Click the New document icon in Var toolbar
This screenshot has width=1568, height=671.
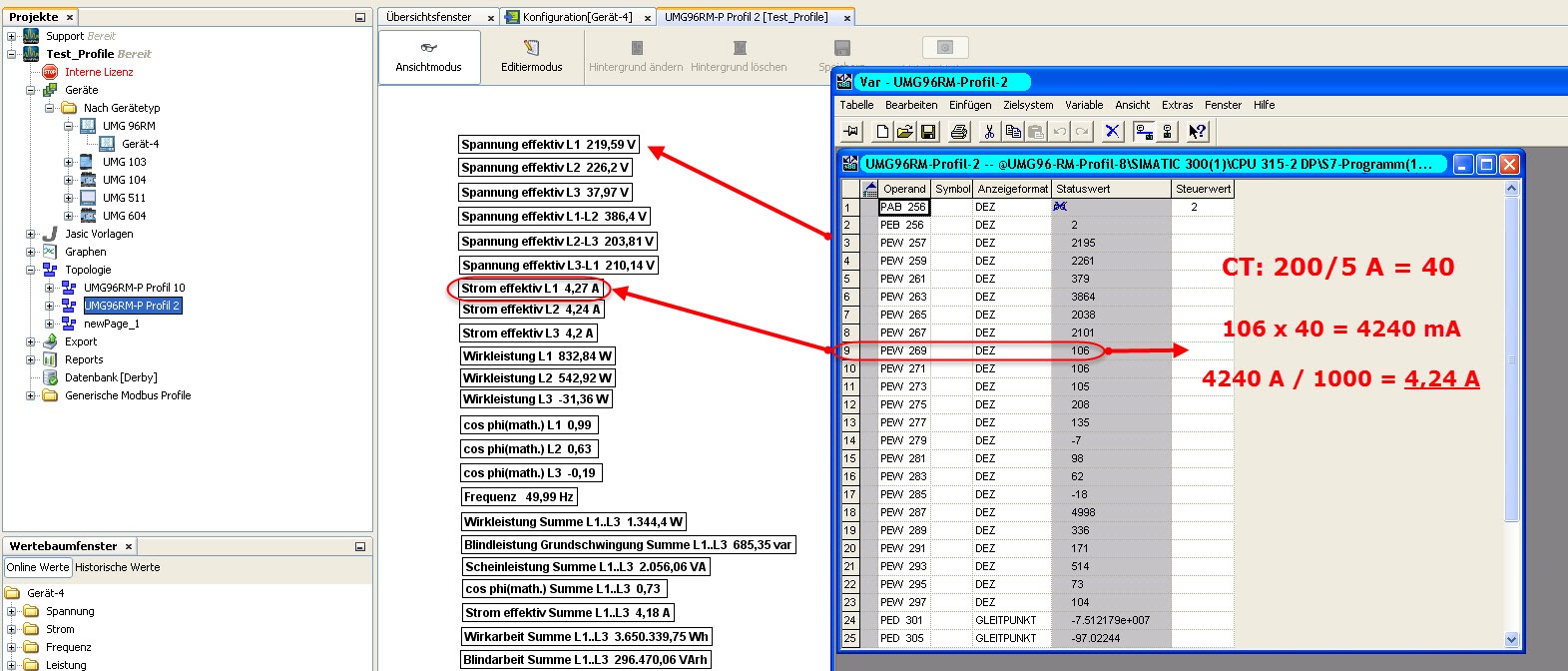coord(882,132)
